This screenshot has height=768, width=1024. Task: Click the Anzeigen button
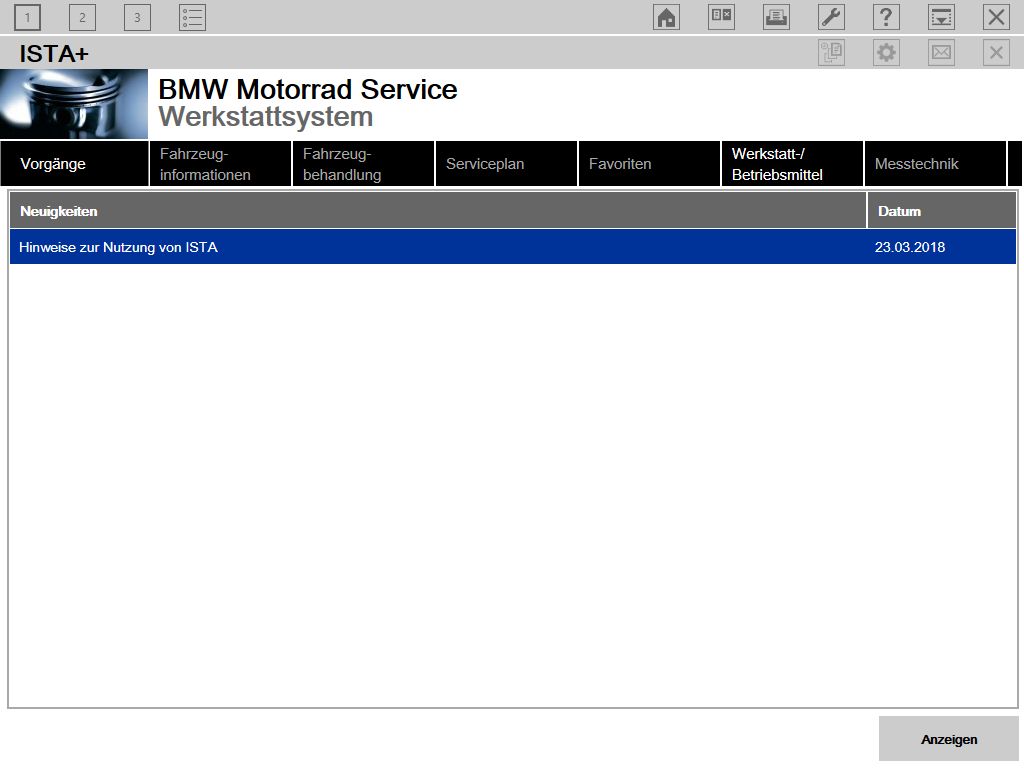(x=948, y=739)
